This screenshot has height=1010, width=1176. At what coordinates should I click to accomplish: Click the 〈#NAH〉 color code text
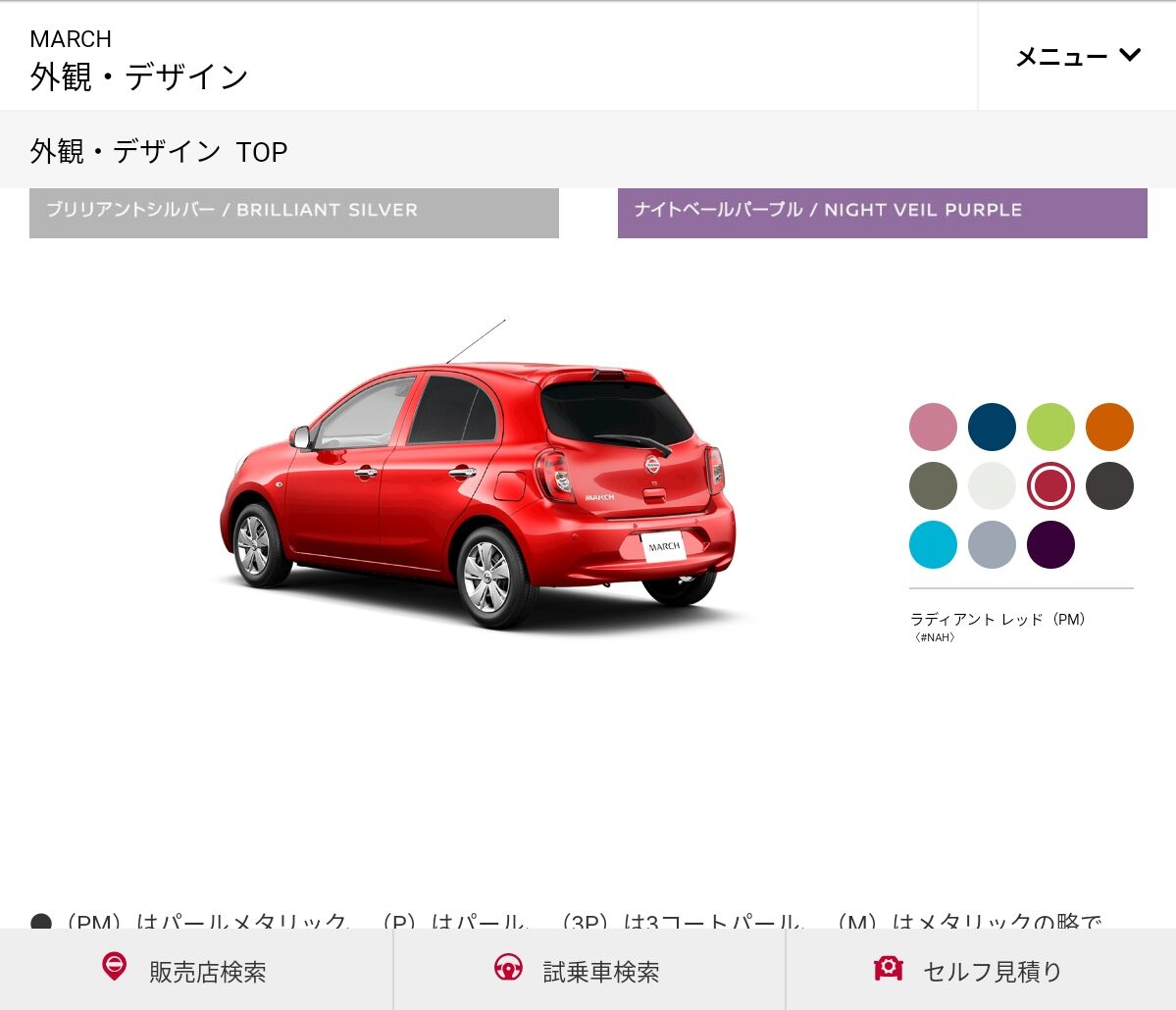(x=935, y=637)
